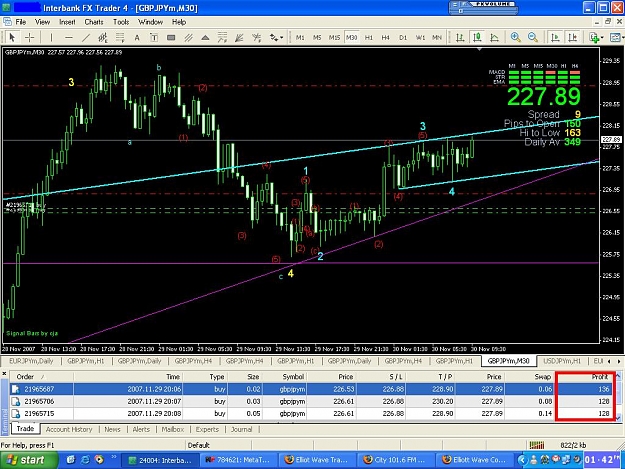Pick the horizontal line drawing tool

coord(69,37)
